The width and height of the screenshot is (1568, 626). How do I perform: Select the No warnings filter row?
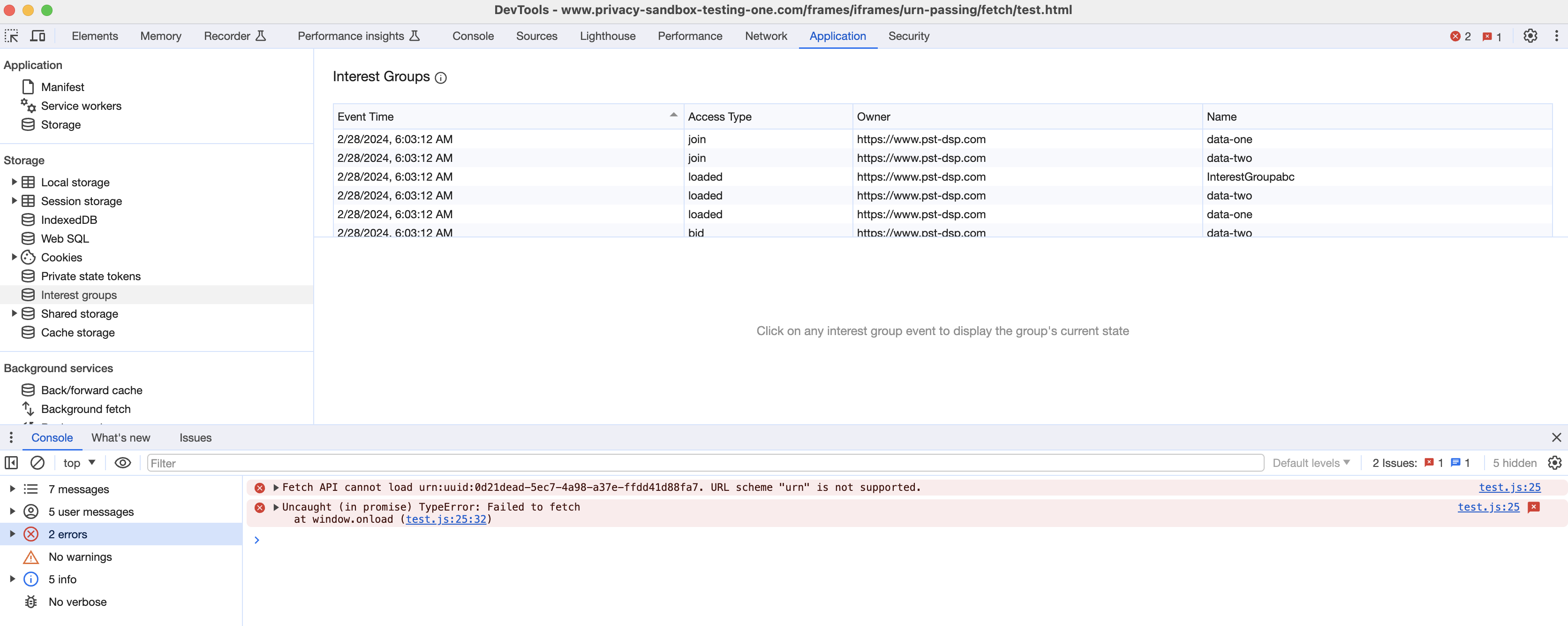(121, 557)
